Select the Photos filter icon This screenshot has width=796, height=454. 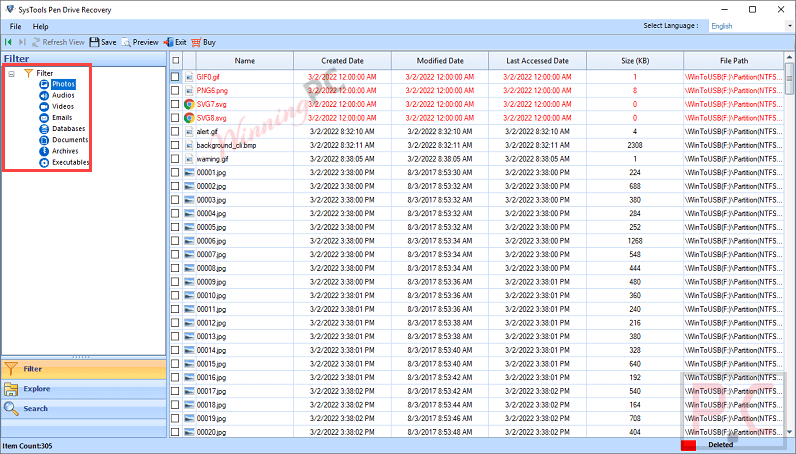(x=44, y=84)
